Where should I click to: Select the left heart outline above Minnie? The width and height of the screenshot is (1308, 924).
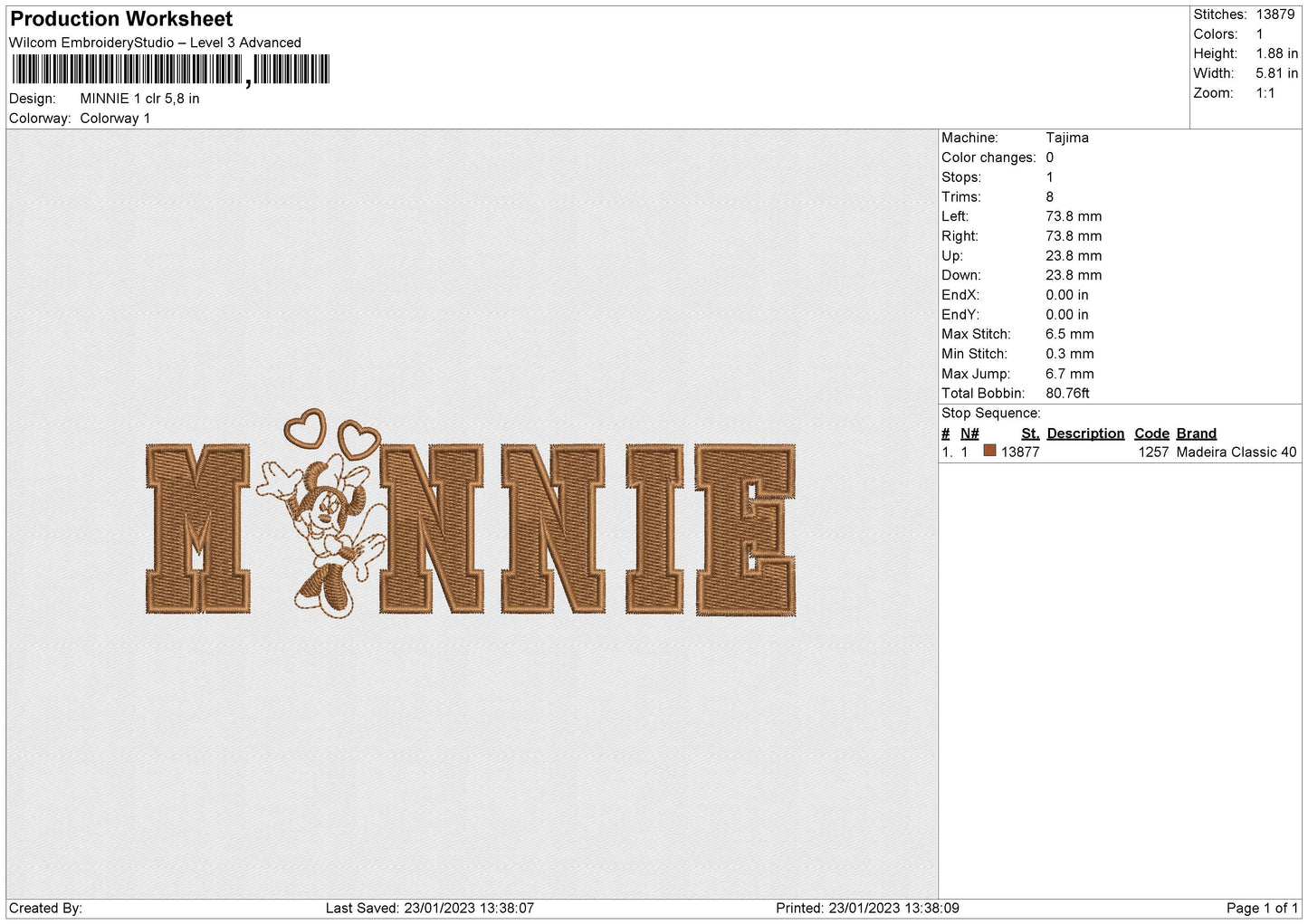pyautogui.click(x=304, y=427)
